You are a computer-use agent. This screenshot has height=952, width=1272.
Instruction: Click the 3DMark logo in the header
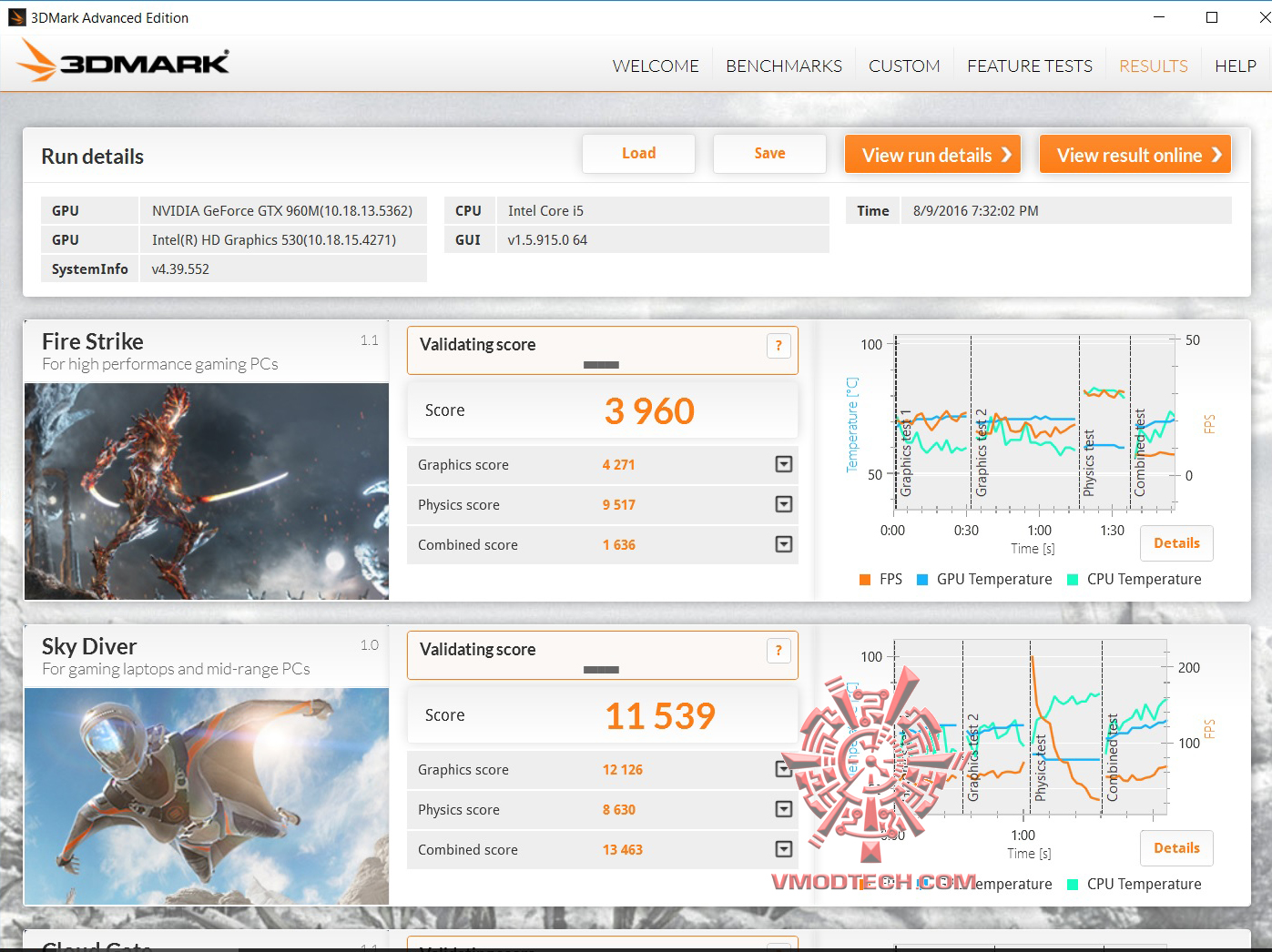124,61
